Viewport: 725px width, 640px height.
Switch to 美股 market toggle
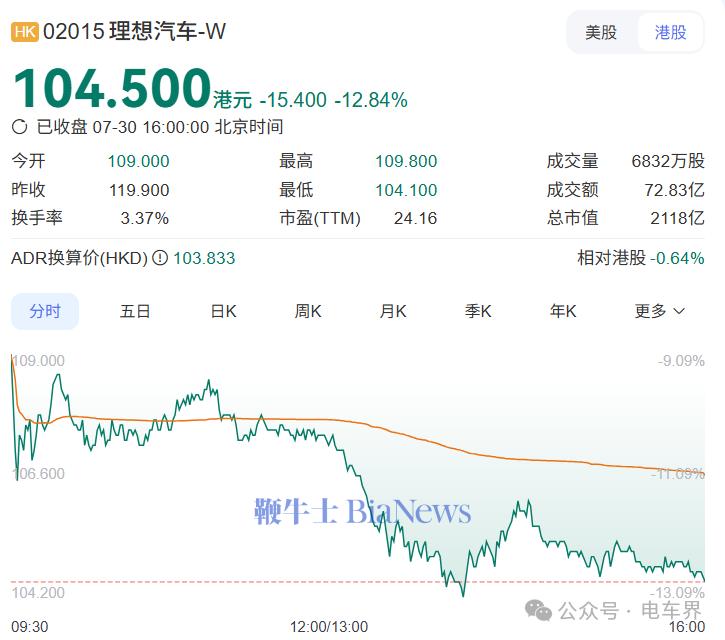[601, 32]
